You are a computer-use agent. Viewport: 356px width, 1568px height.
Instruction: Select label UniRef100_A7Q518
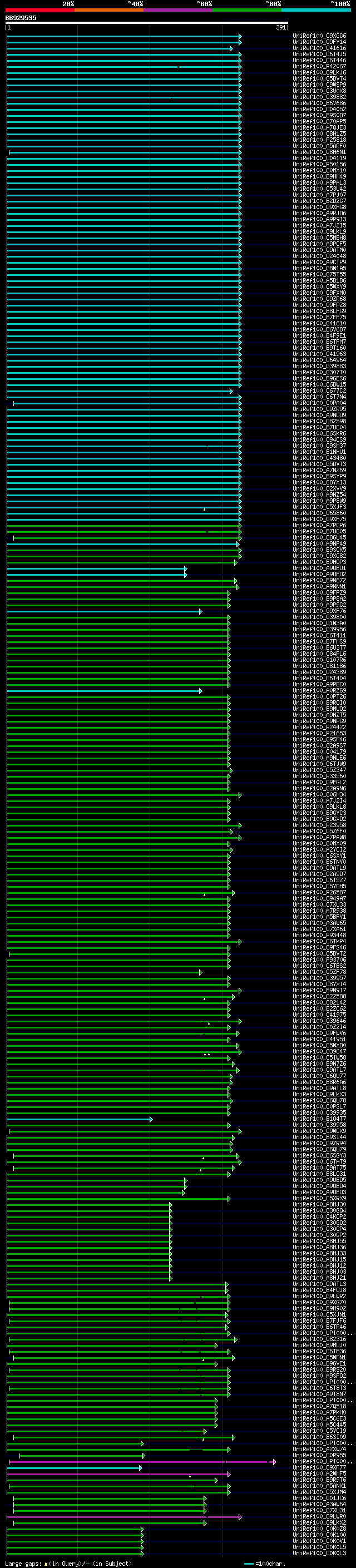click(319, 1406)
